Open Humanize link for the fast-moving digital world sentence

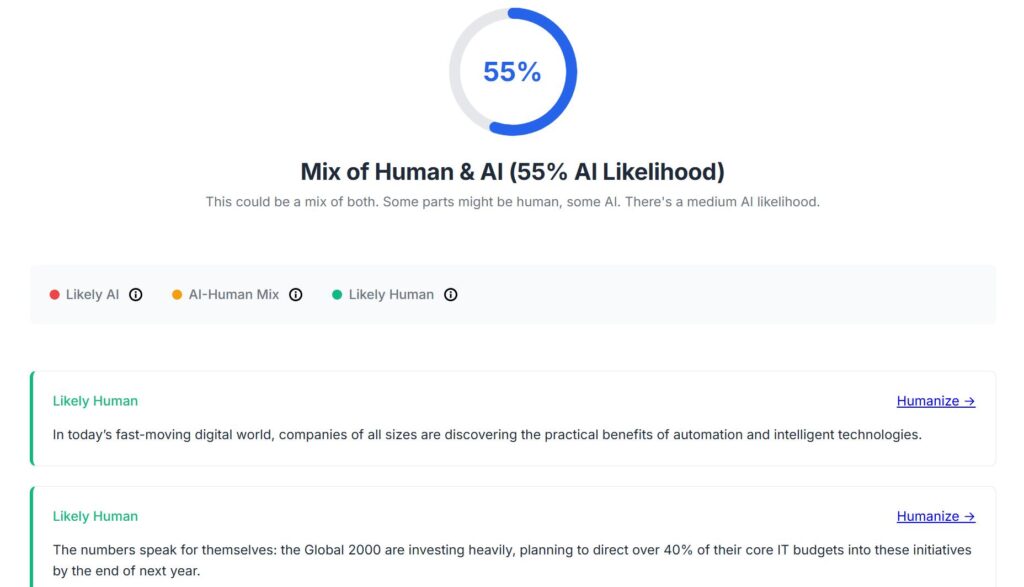point(935,401)
